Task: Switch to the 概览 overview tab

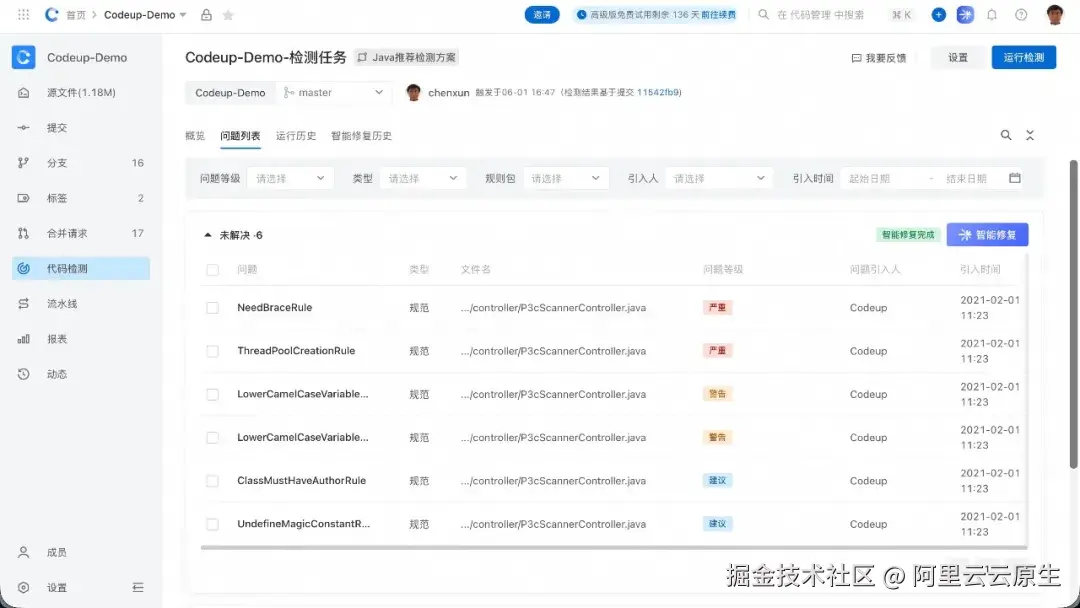Action: [195, 136]
